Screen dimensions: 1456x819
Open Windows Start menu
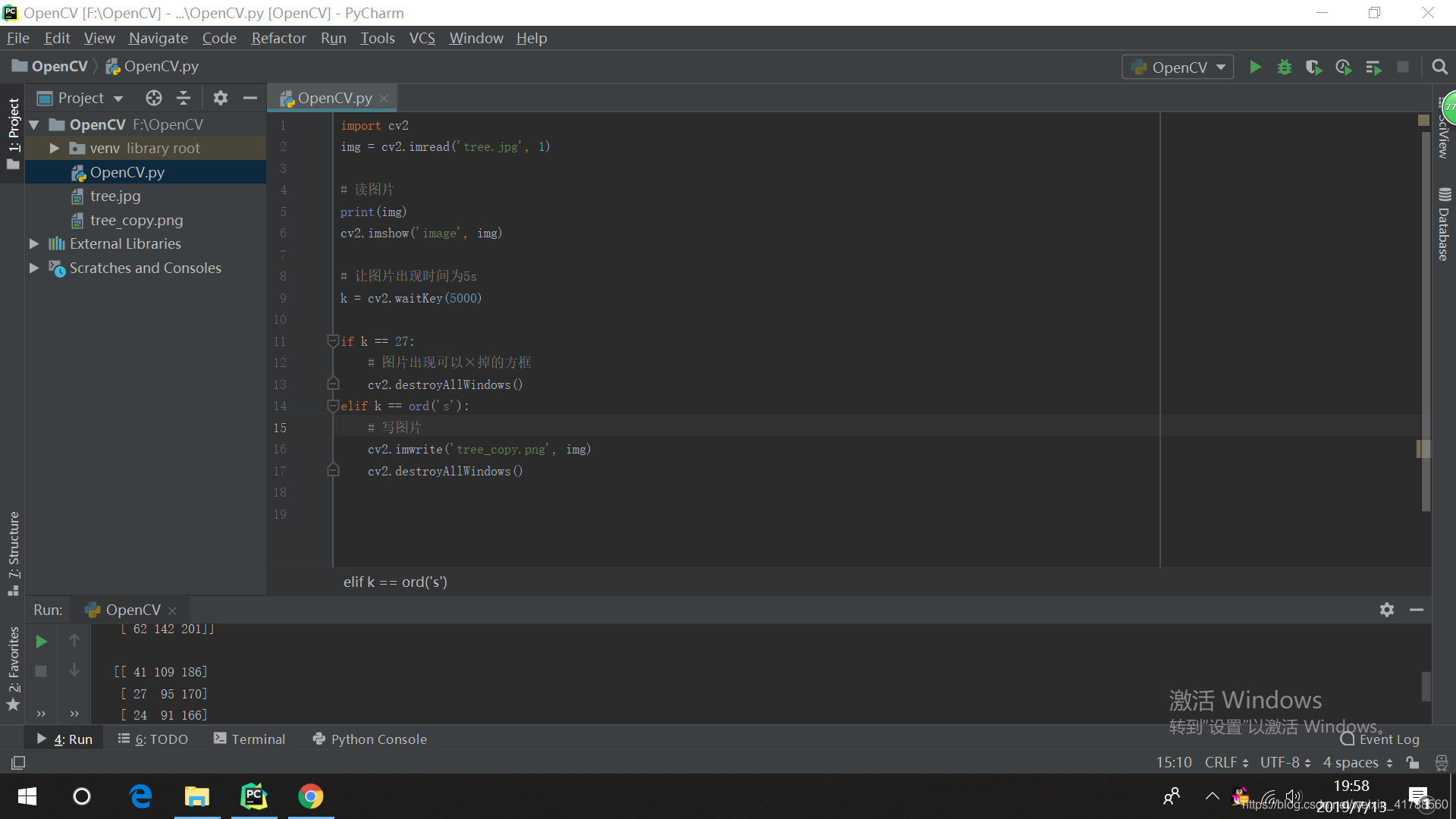click(x=27, y=796)
